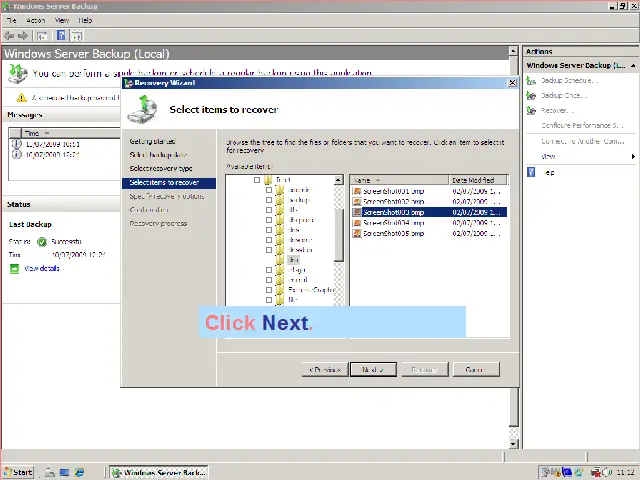Open the View details link
The width and height of the screenshot is (640, 480).
click(x=42, y=269)
